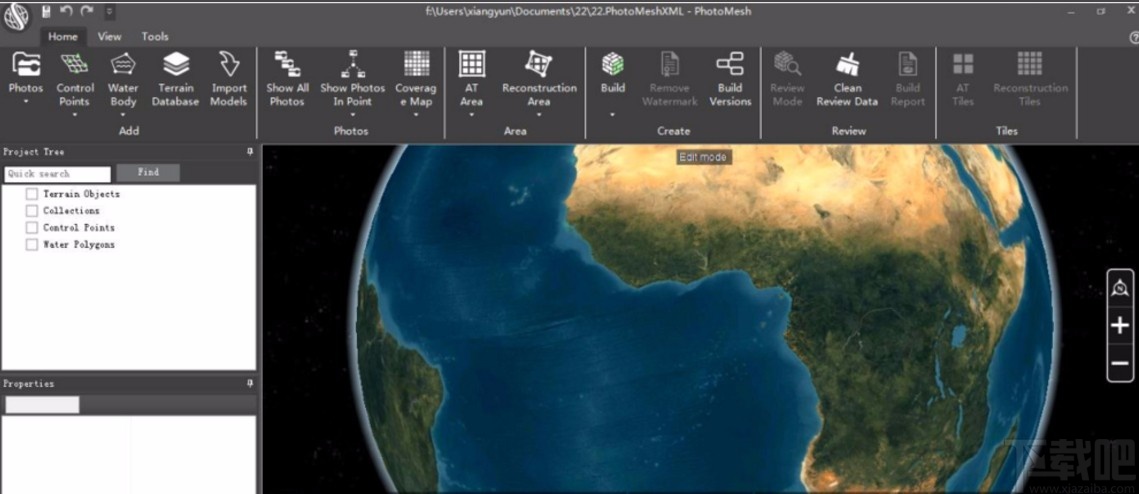Screen dimensions: 1139x494
Task: Open the Coverage Map dropdown arrow
Action: 416,115
